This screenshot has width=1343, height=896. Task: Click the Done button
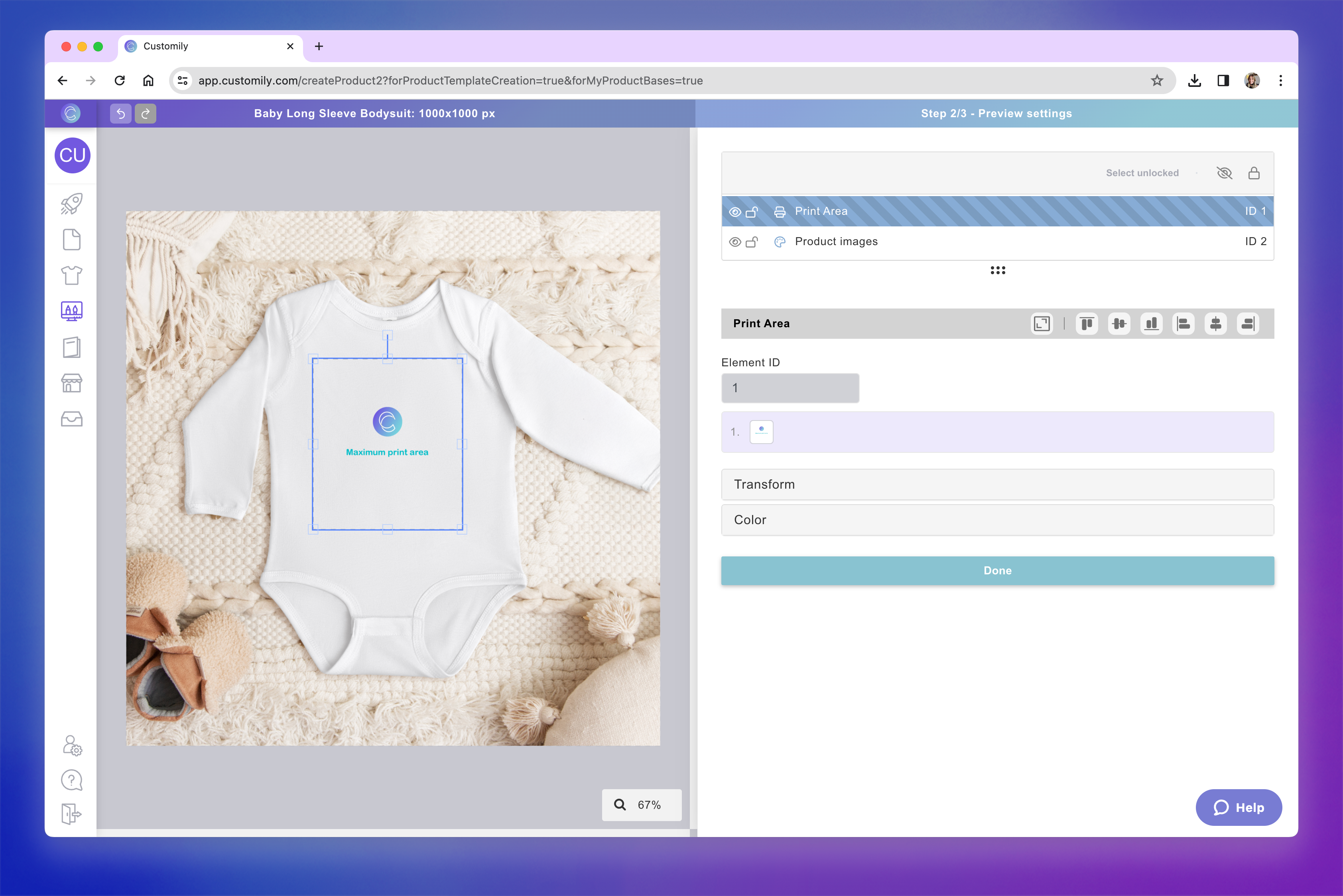(x=997, y=571)
